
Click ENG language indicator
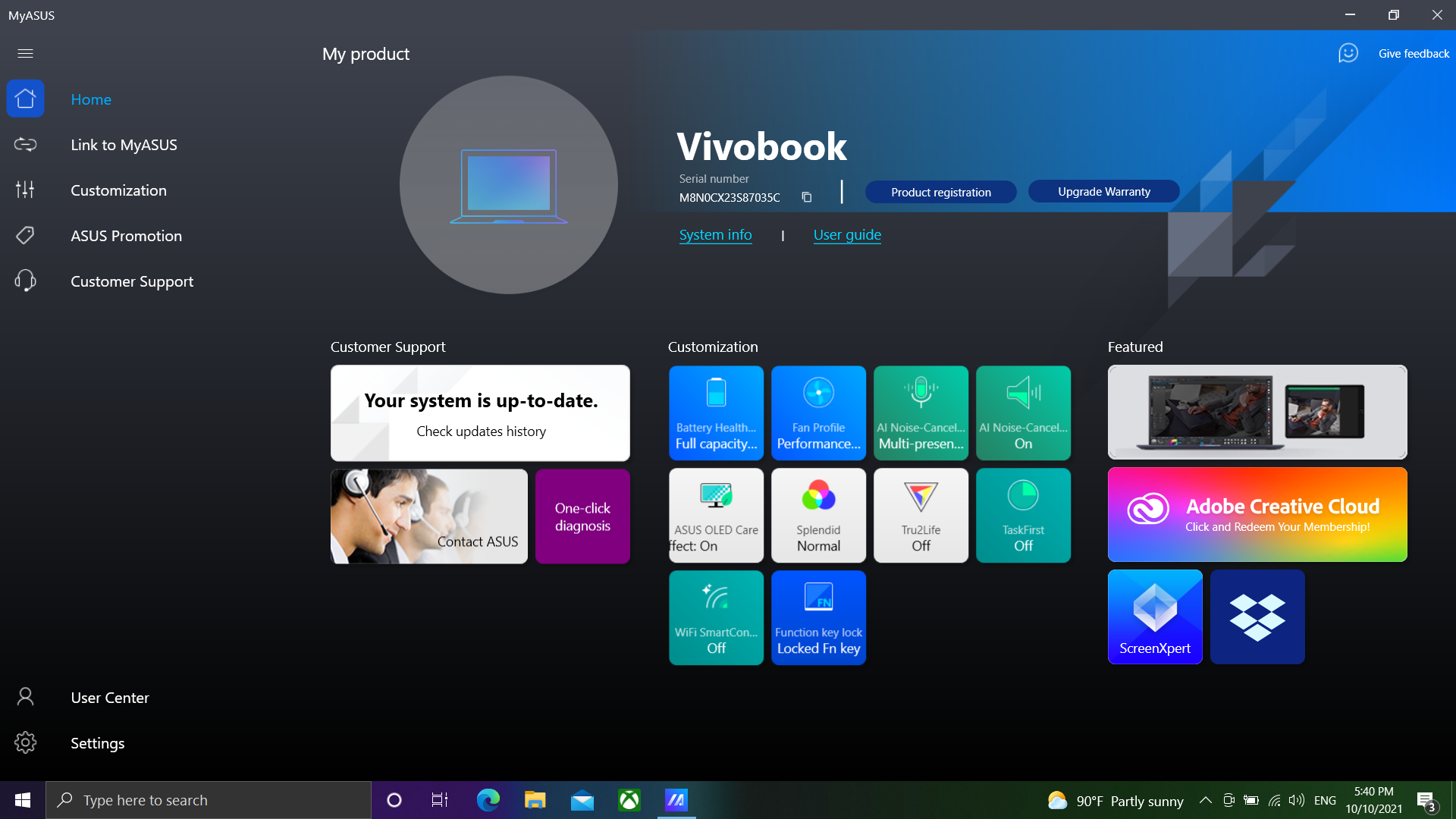(1325, 801)
